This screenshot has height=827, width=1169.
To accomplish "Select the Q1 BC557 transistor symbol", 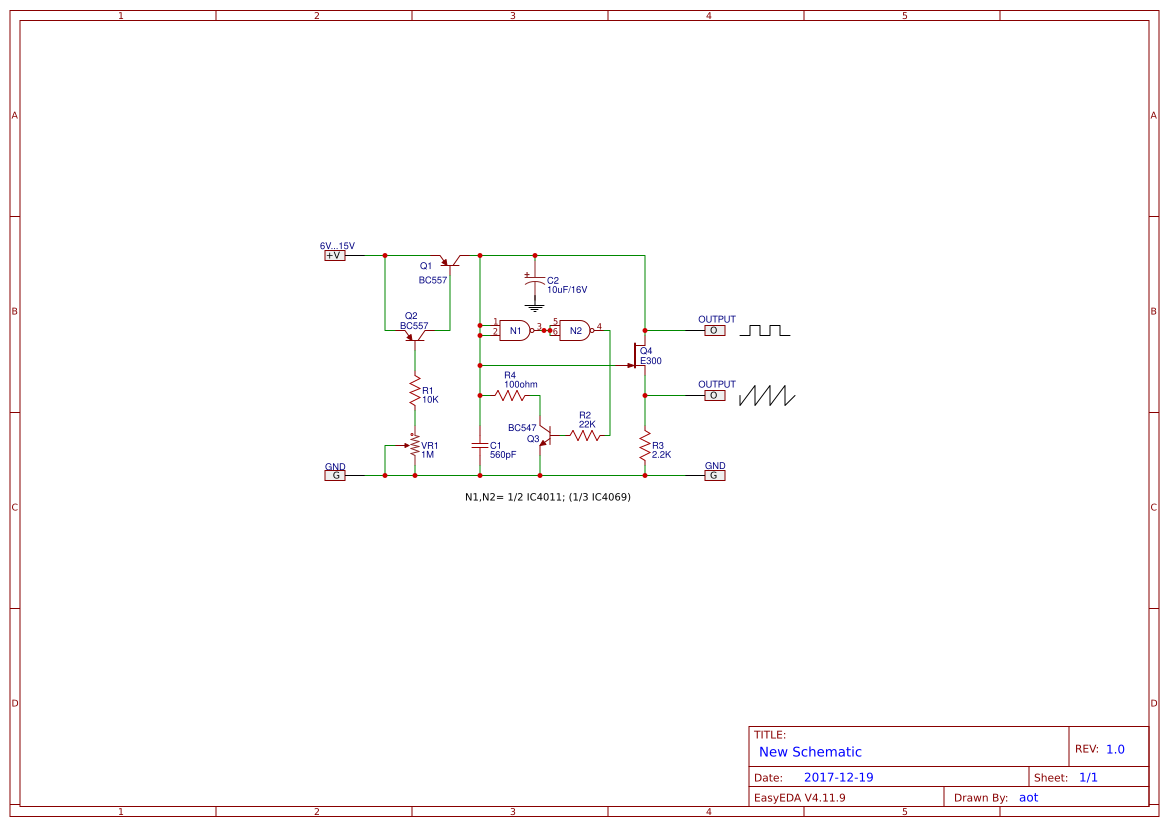I will coord(450,263).
